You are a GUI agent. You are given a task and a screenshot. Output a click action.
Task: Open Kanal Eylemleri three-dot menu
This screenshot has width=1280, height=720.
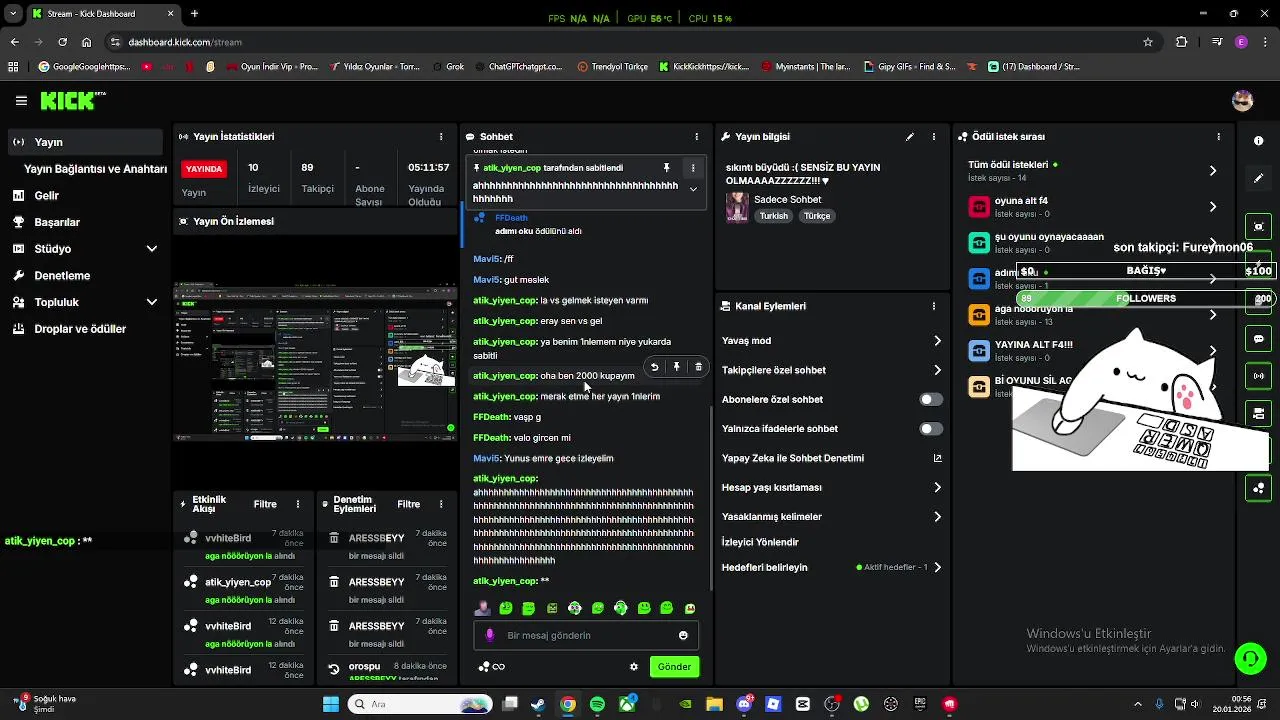coord(934,306)
